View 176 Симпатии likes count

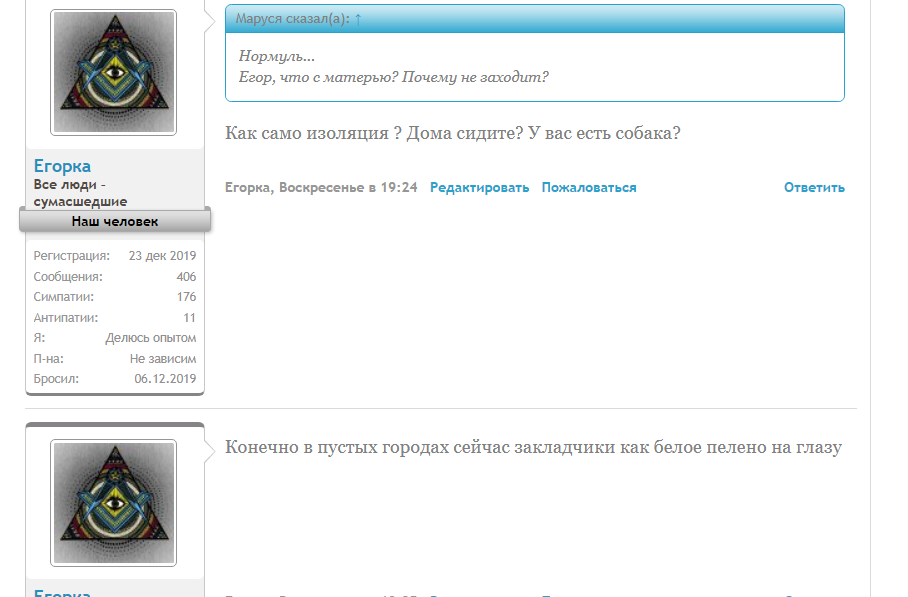tap(188, 297)
